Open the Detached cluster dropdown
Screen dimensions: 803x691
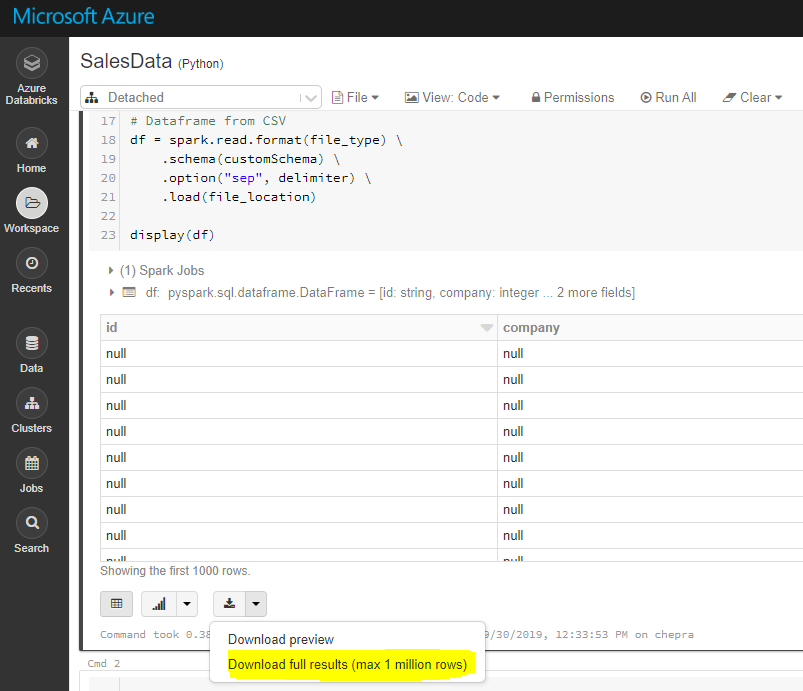click(201, 97)
